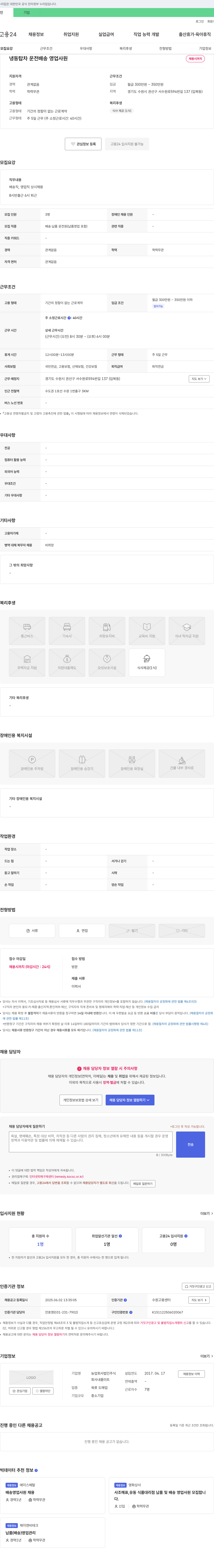Viewport: 214px width, 1568px height.
Task: Click the info icon beside 인증기관
Action: (x=125, y=1300)
